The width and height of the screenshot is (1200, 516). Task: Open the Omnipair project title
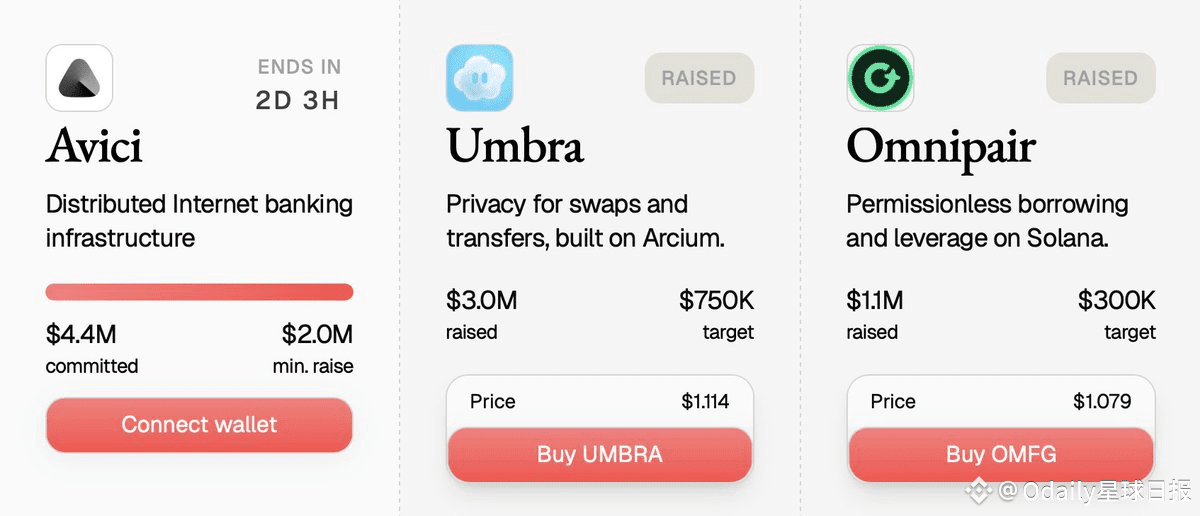(941, 147)
